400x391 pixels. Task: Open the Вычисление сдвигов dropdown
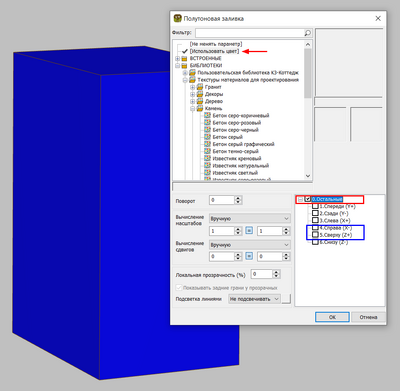(250, 245)
